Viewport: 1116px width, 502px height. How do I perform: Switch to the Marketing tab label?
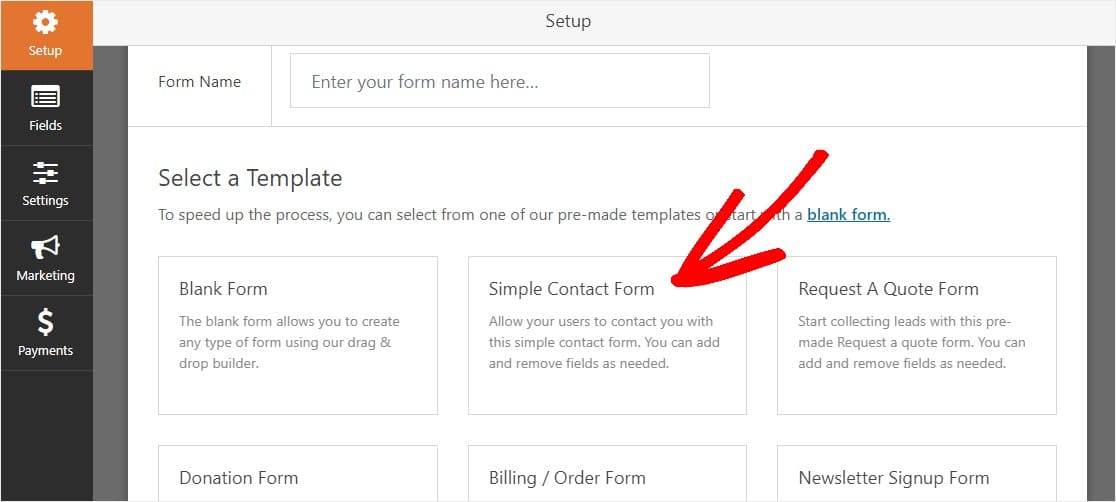(46, 276)
